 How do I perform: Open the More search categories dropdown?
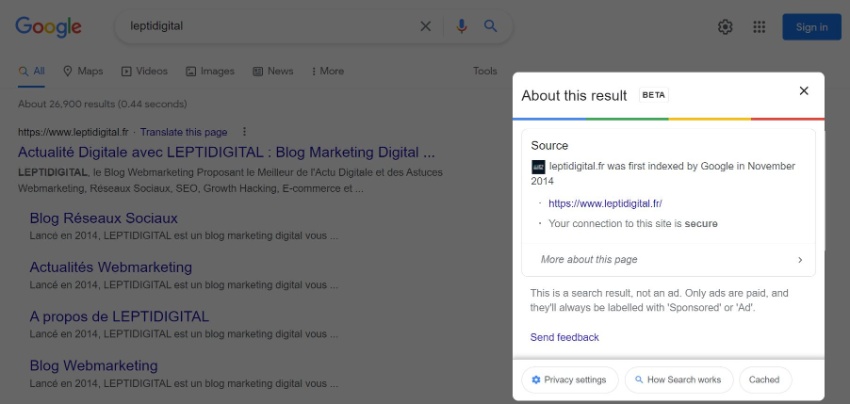coord(327,71)
